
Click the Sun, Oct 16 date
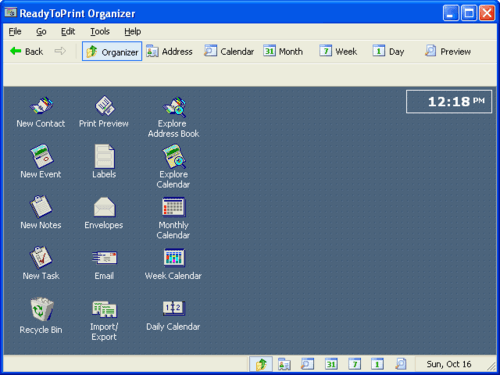449,364
